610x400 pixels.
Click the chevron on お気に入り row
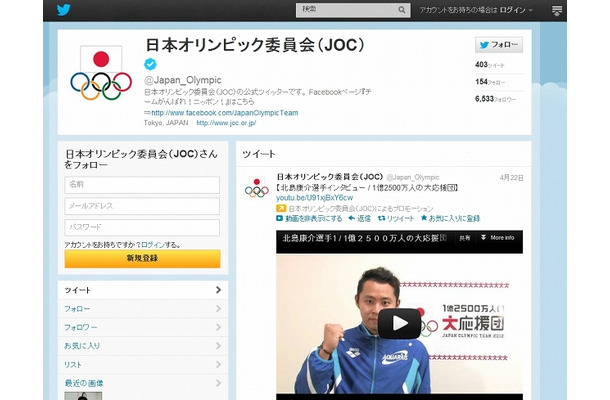(x=218, y=346)
